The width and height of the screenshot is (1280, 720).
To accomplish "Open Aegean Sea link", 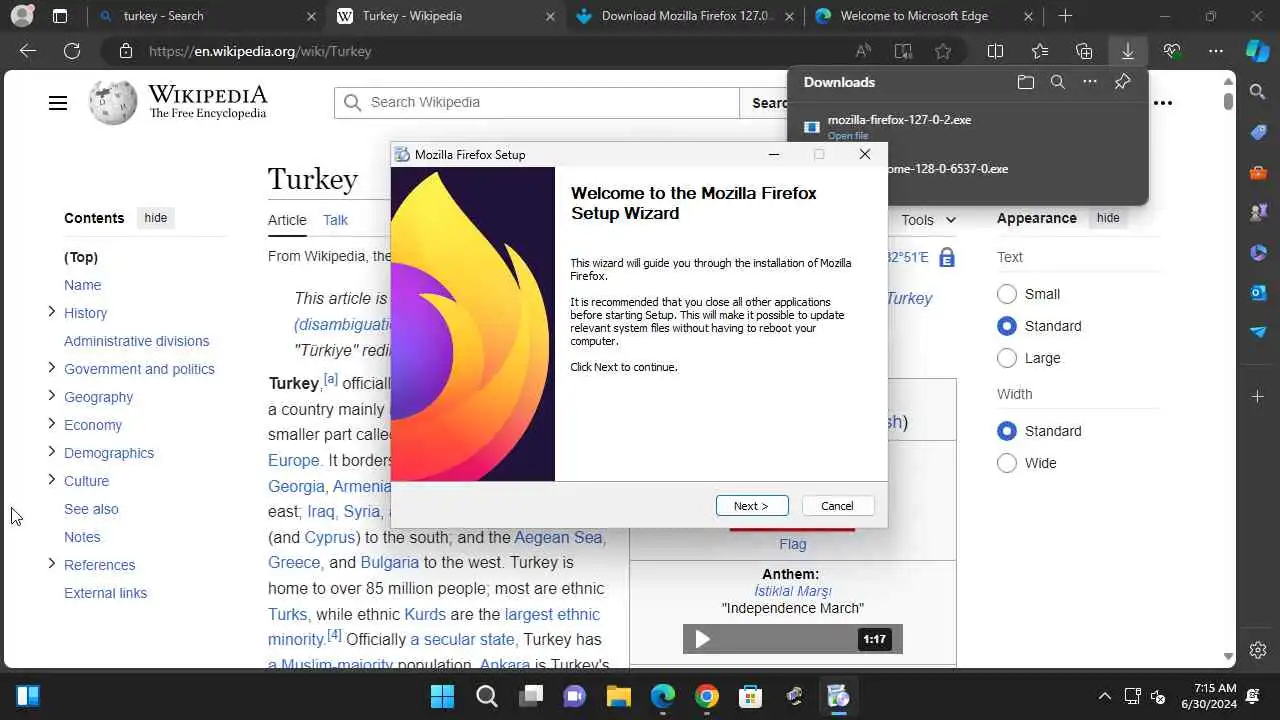I will click(x=558, y=537).
